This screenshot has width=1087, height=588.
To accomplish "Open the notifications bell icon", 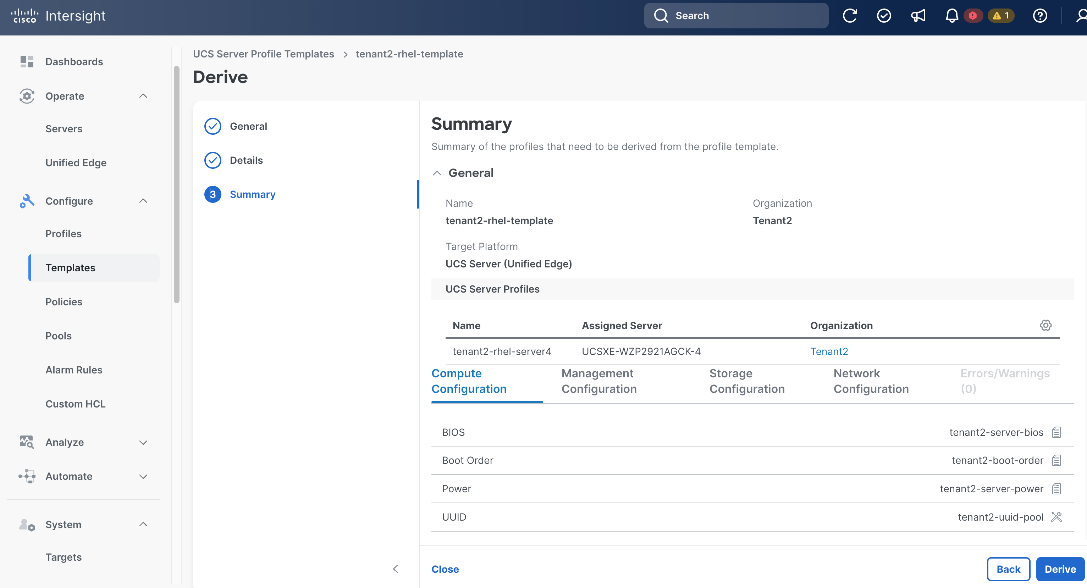I will tap(952, 16).
